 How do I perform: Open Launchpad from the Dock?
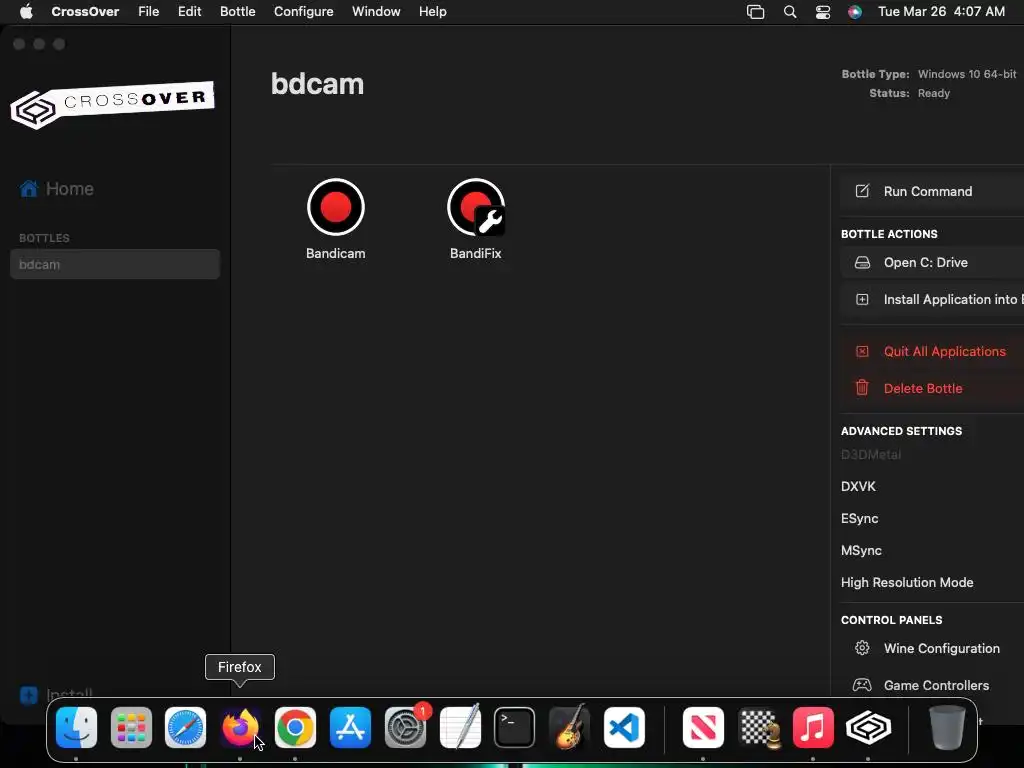pos(131,728)
